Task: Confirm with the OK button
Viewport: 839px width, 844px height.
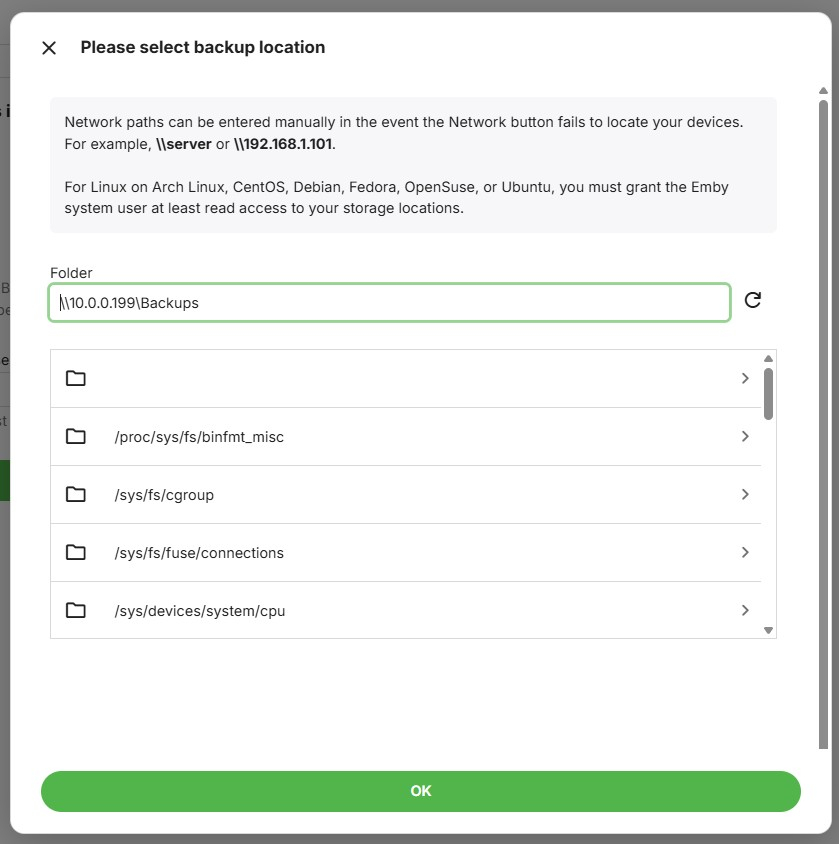Action: tap(420, 791)
